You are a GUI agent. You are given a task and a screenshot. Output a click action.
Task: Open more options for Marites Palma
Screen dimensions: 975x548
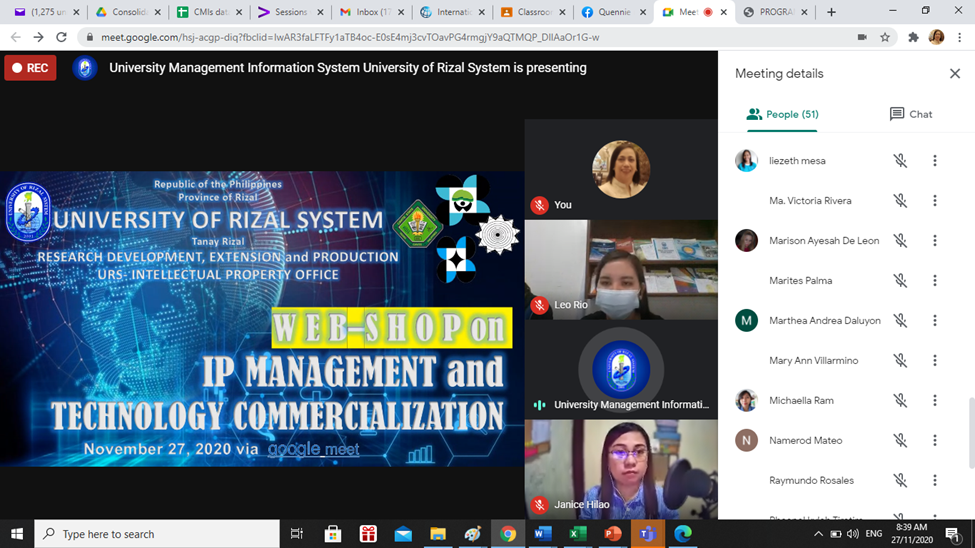935,281
